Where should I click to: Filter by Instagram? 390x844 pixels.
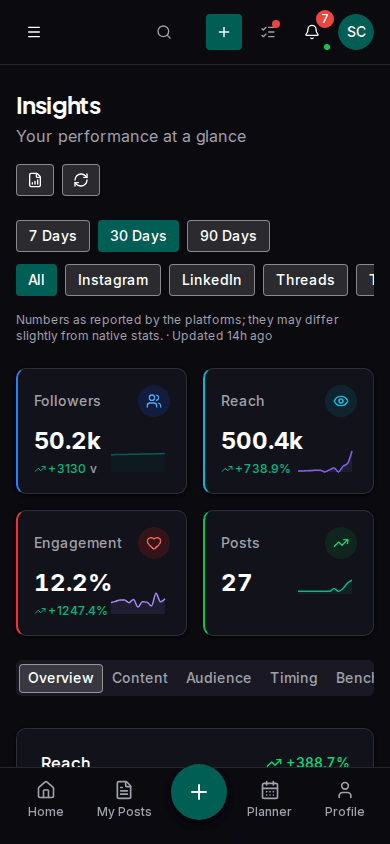coord(113,280)
